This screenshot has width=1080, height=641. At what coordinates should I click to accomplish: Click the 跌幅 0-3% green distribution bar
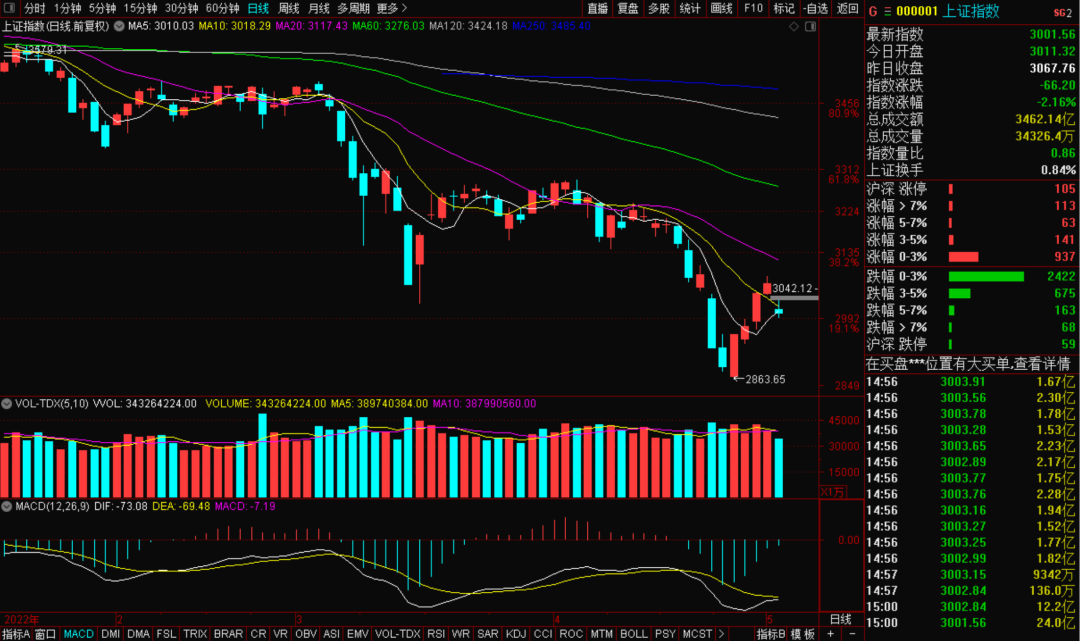986,276
